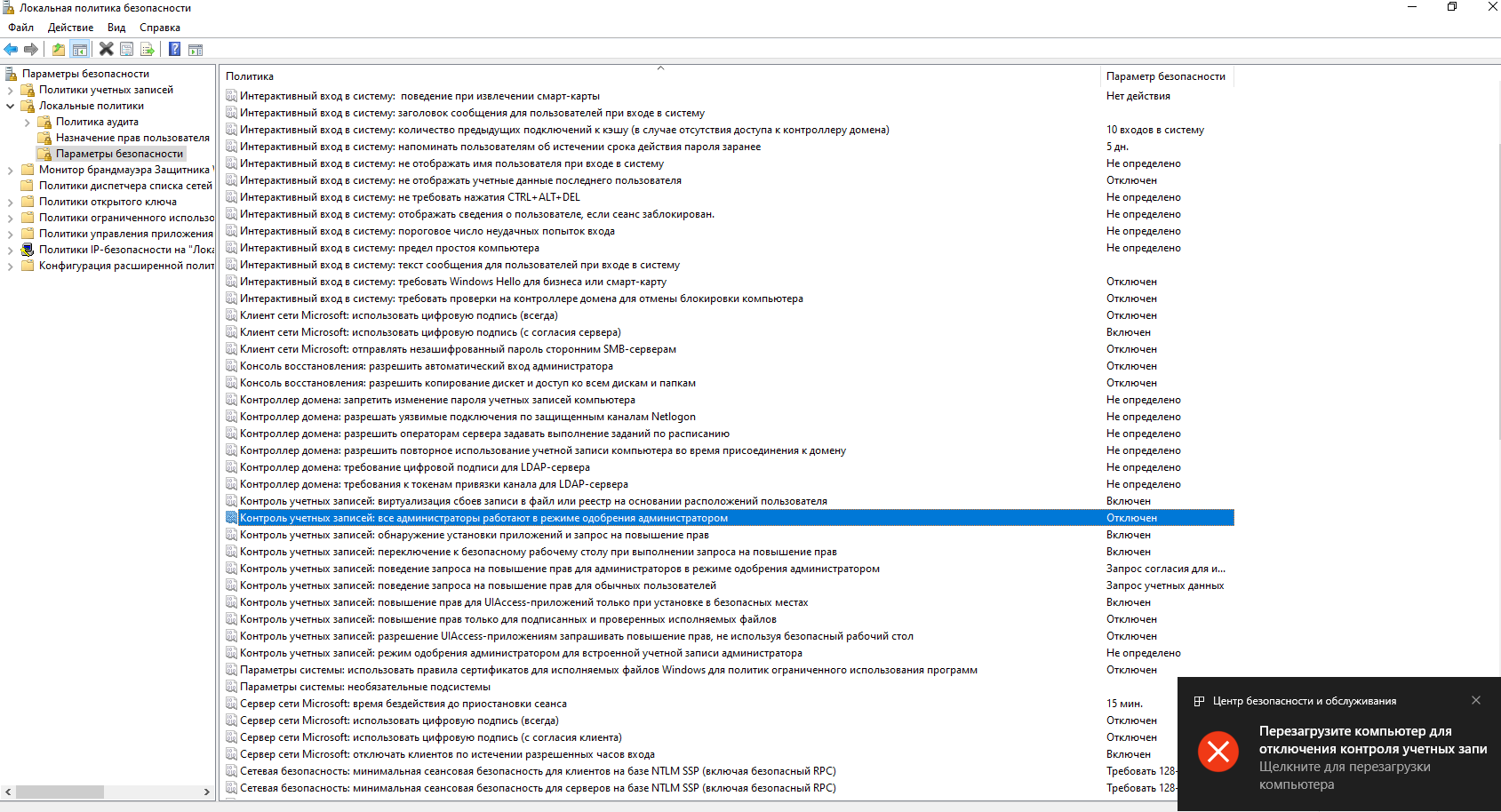
Task: Open the Вид menu
Action: pyautogui.click(x=116, y=28)
